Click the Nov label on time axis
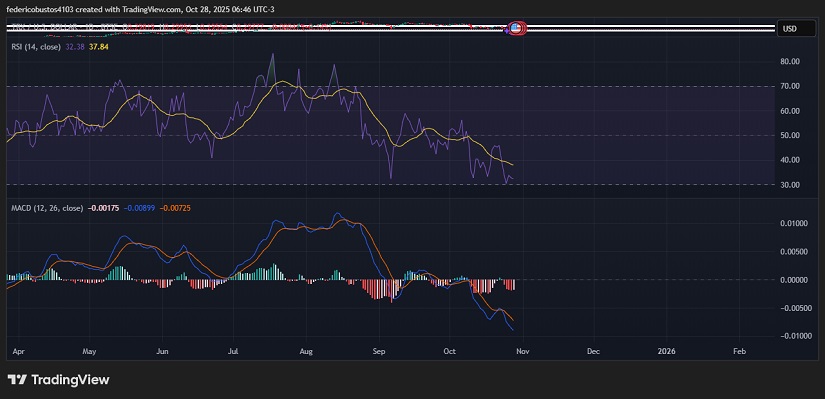The height and width of the screenshot is (399, 825). (x=522, y=351)
